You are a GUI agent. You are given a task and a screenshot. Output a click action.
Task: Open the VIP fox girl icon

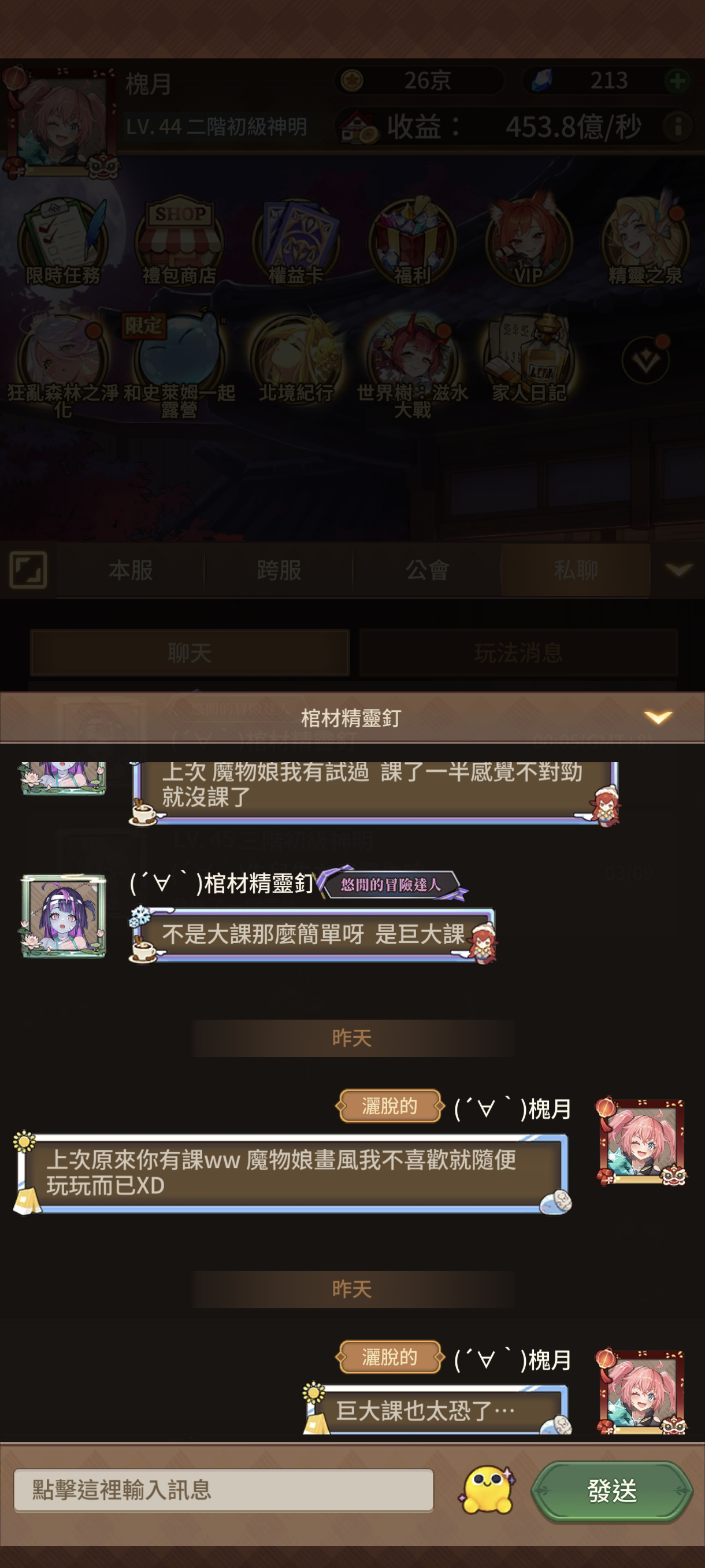(529, 242)
